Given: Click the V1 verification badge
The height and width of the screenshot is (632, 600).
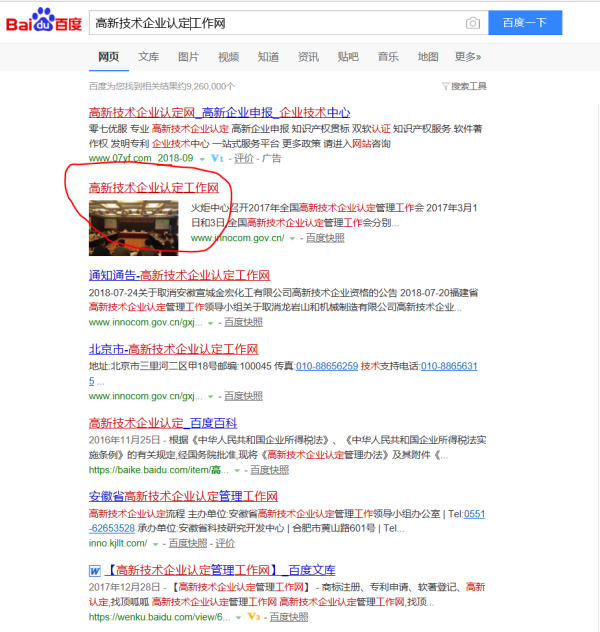Looking at the screenshot, I should [217, 158].
